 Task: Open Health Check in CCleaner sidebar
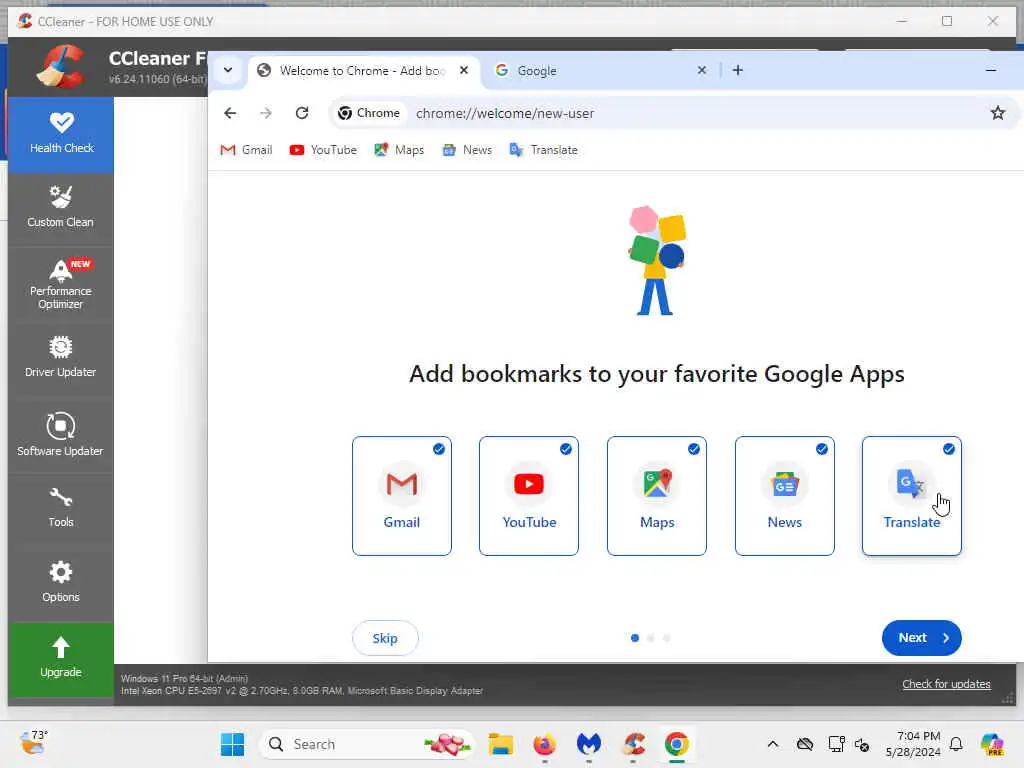[61, 135]
